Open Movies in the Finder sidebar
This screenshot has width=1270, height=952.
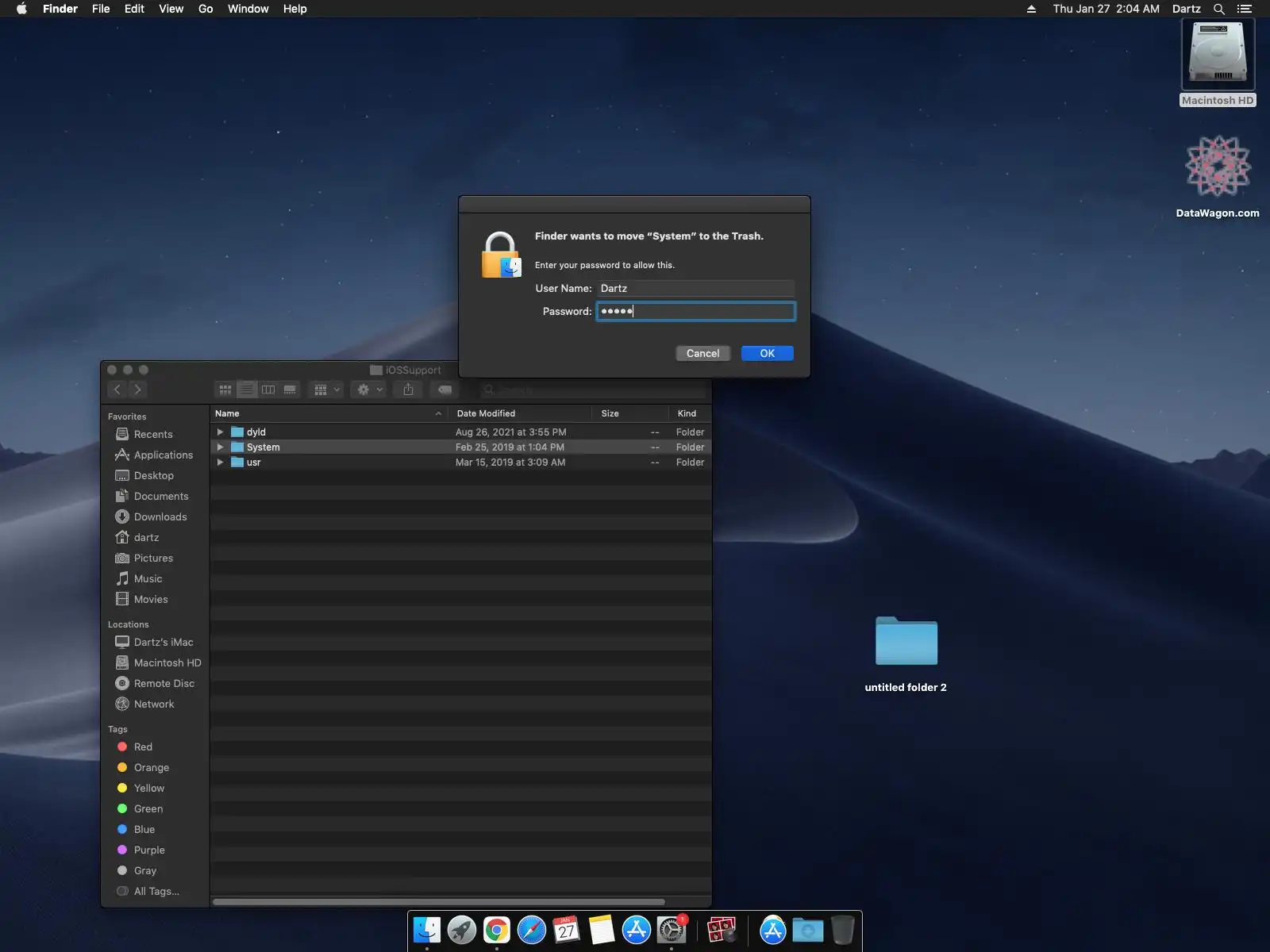click(x=141, y=599)
